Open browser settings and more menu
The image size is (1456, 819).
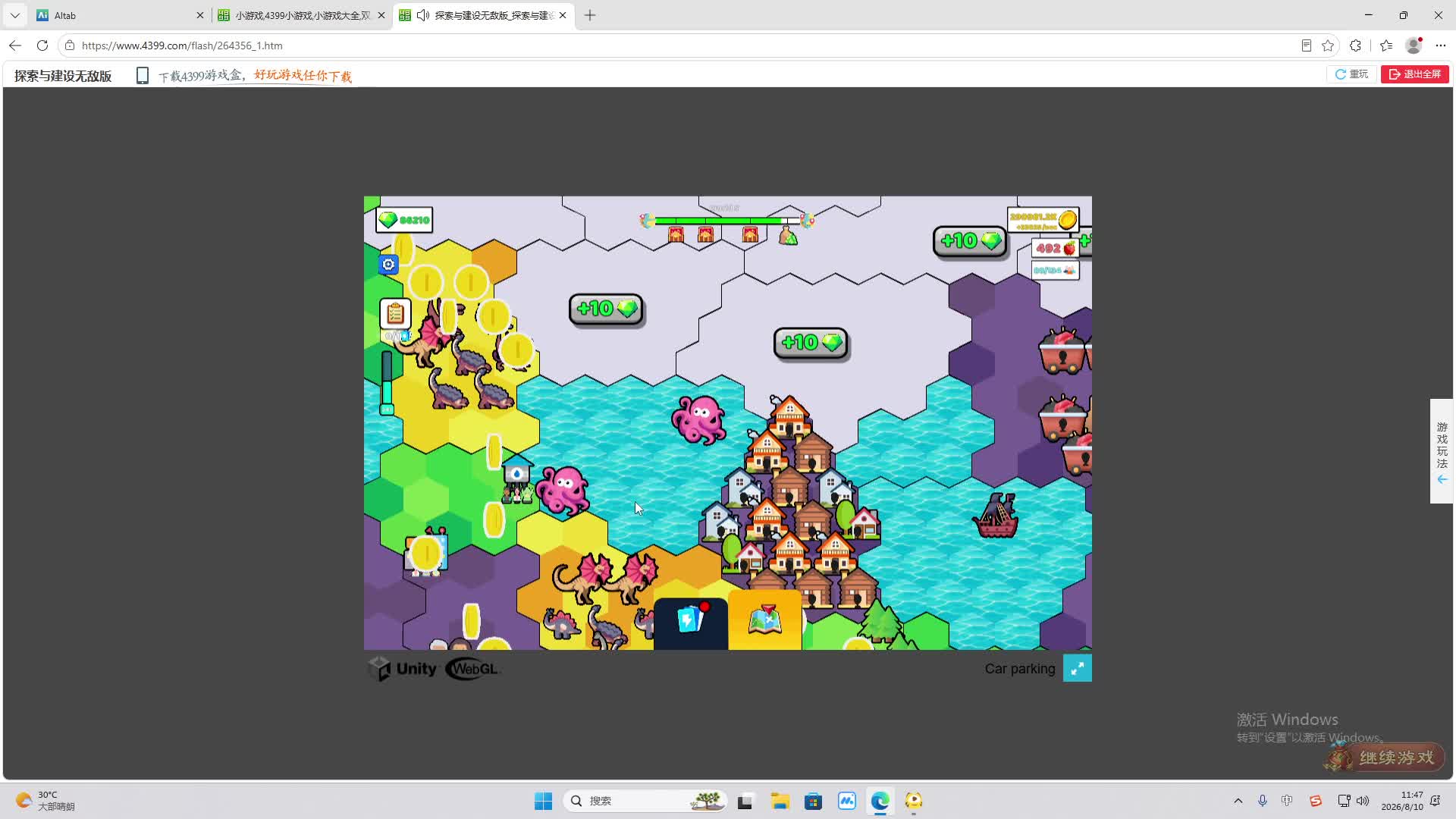pos(1441,45)
